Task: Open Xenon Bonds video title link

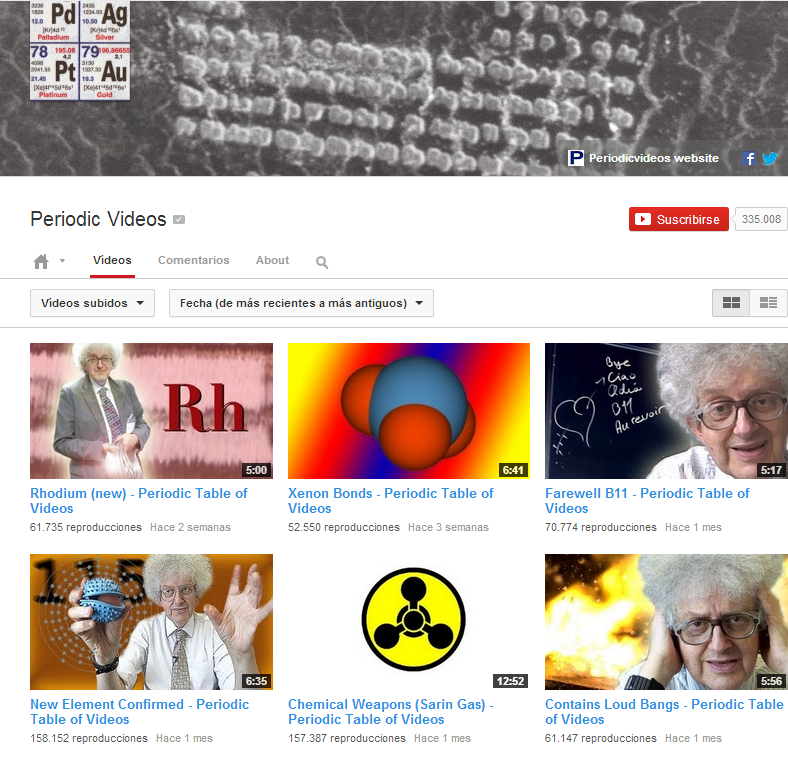Action: [x=390, y=501]
